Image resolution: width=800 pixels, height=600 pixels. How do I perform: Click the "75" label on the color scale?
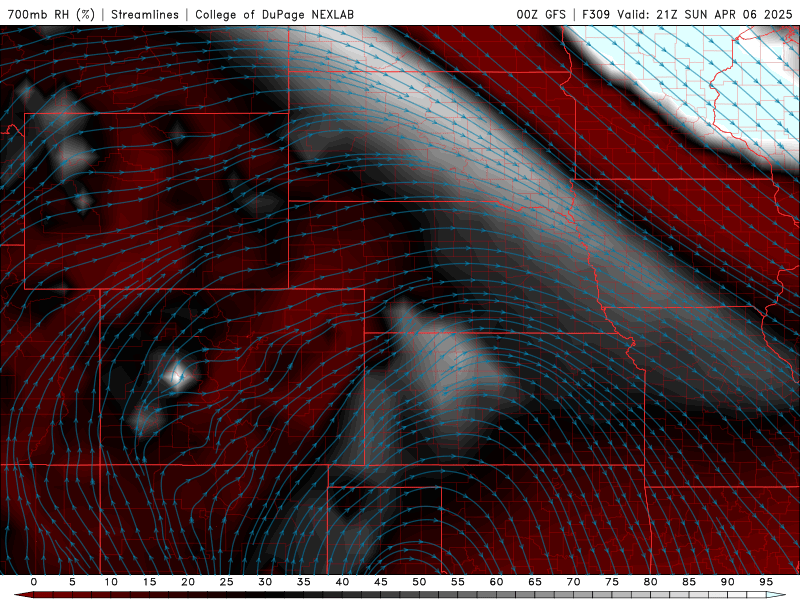pyautogui.click(x=612, y=582)
